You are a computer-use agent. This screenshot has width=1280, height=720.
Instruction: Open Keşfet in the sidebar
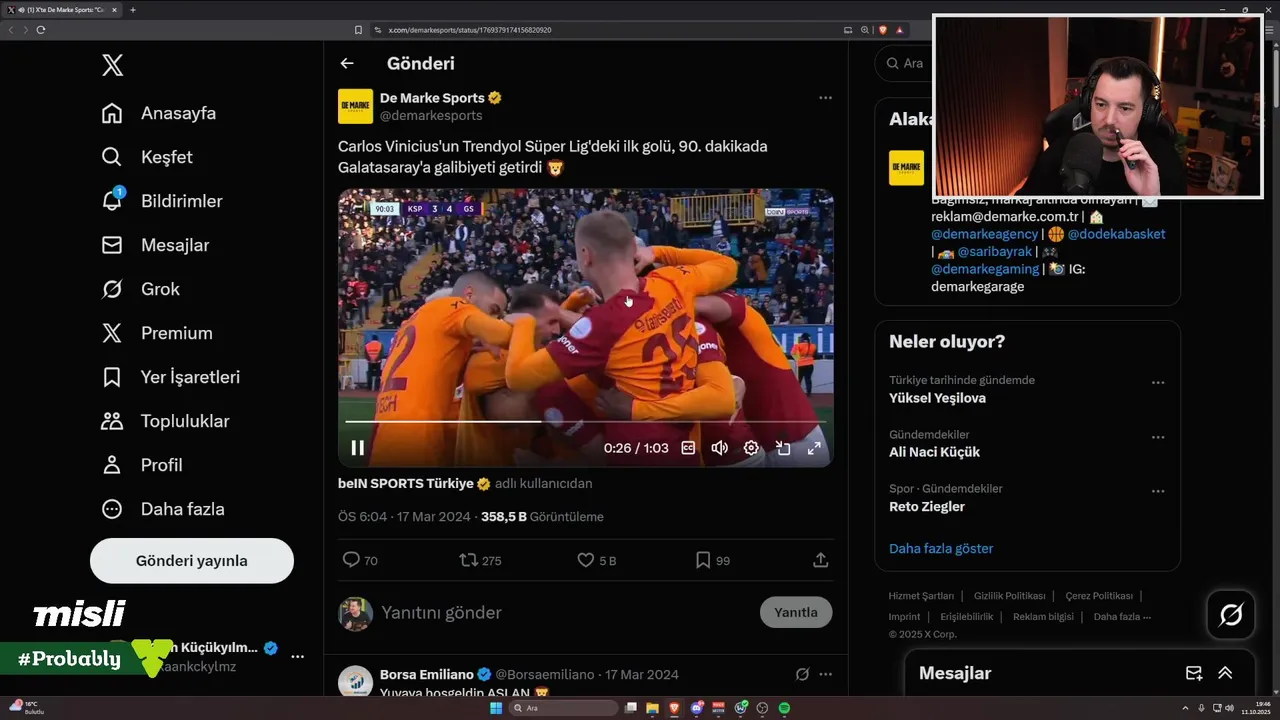click(x=147, y=157)
